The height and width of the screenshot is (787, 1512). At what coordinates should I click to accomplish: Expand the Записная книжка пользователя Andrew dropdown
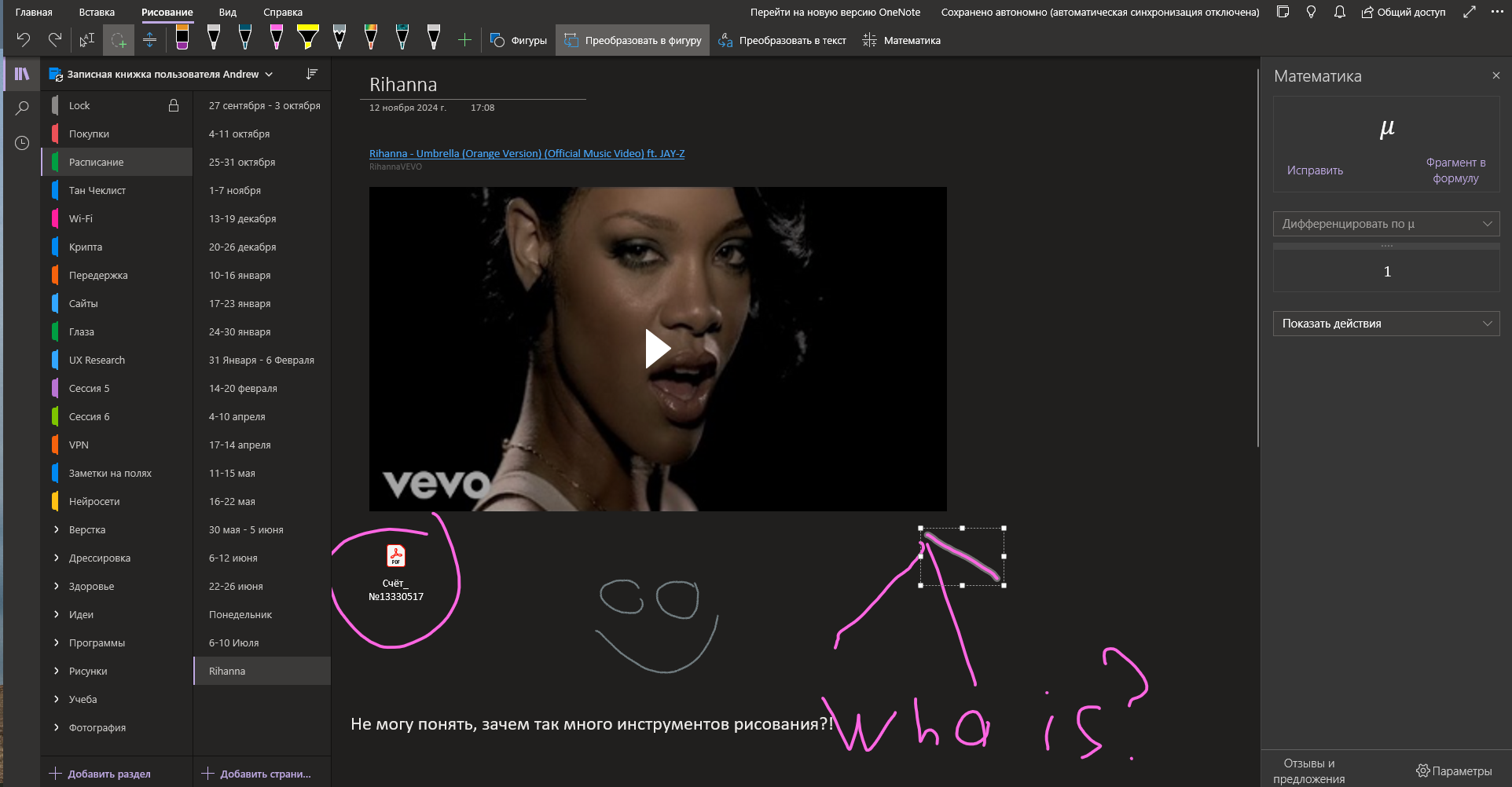coord(162,74)
